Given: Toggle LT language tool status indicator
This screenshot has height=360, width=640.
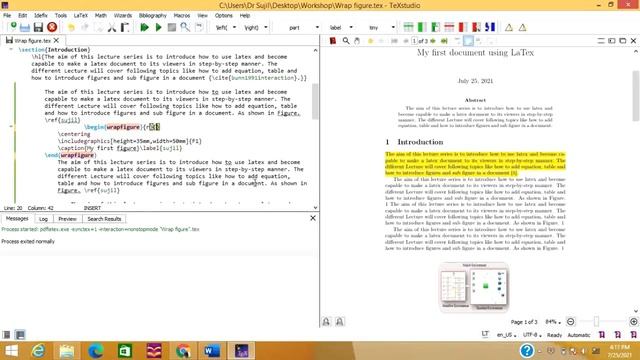Looking at the screenshot, I should [485, 334].
